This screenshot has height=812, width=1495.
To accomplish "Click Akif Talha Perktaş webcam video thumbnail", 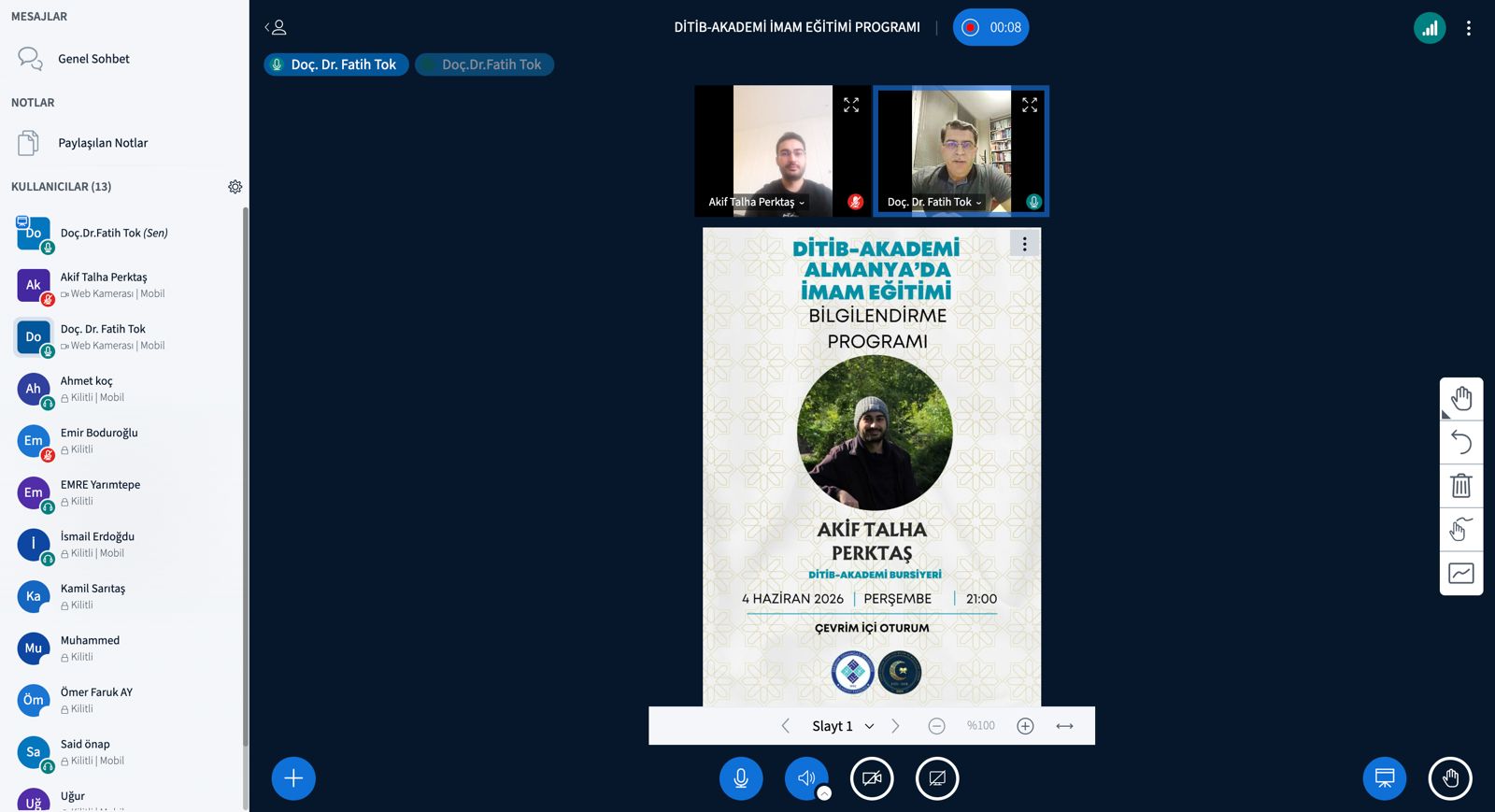I will (783, 151).
